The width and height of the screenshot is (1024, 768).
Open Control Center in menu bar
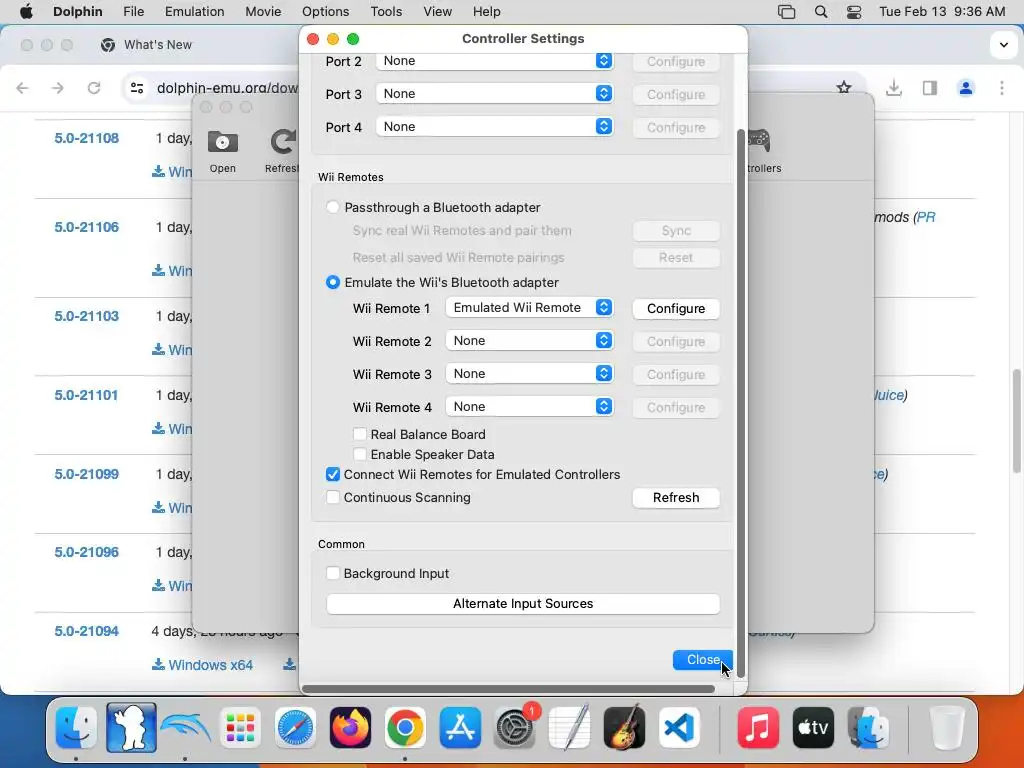[x=854, y=12]
